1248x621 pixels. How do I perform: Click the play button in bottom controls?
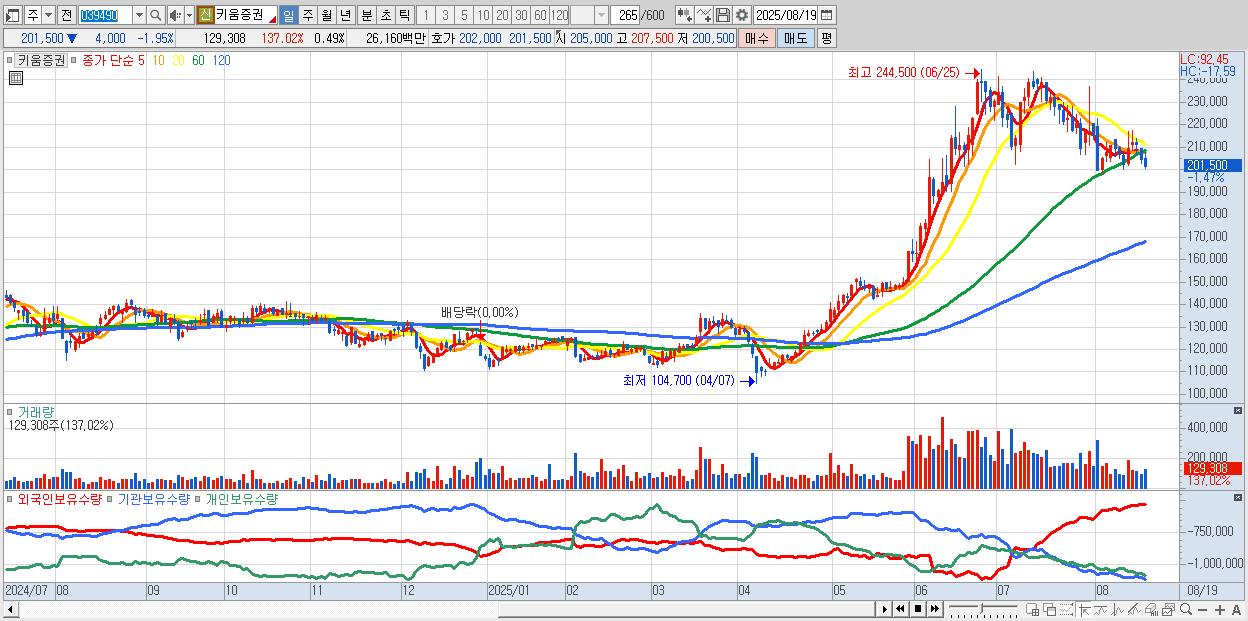click(885, 609)
